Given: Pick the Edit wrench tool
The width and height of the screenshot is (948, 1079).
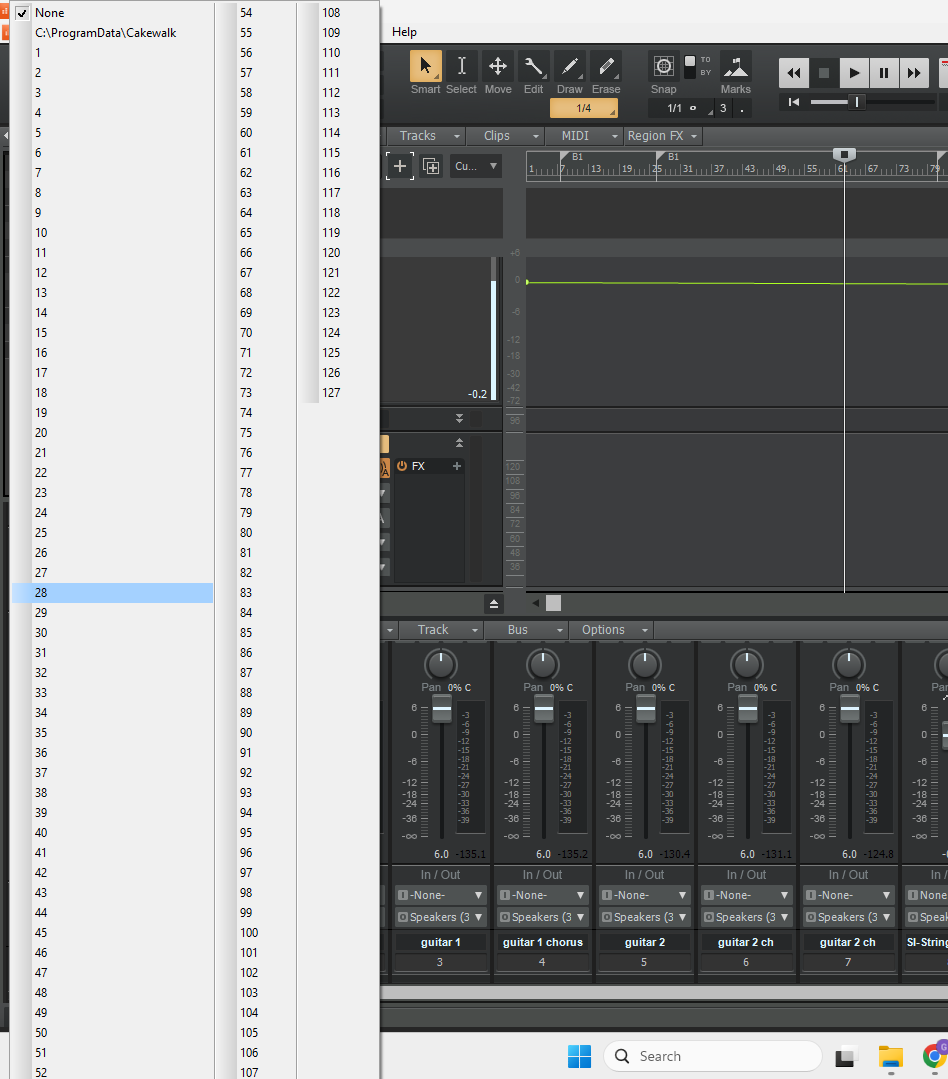Looking at the screenshot, I should (x=533, y=67).
